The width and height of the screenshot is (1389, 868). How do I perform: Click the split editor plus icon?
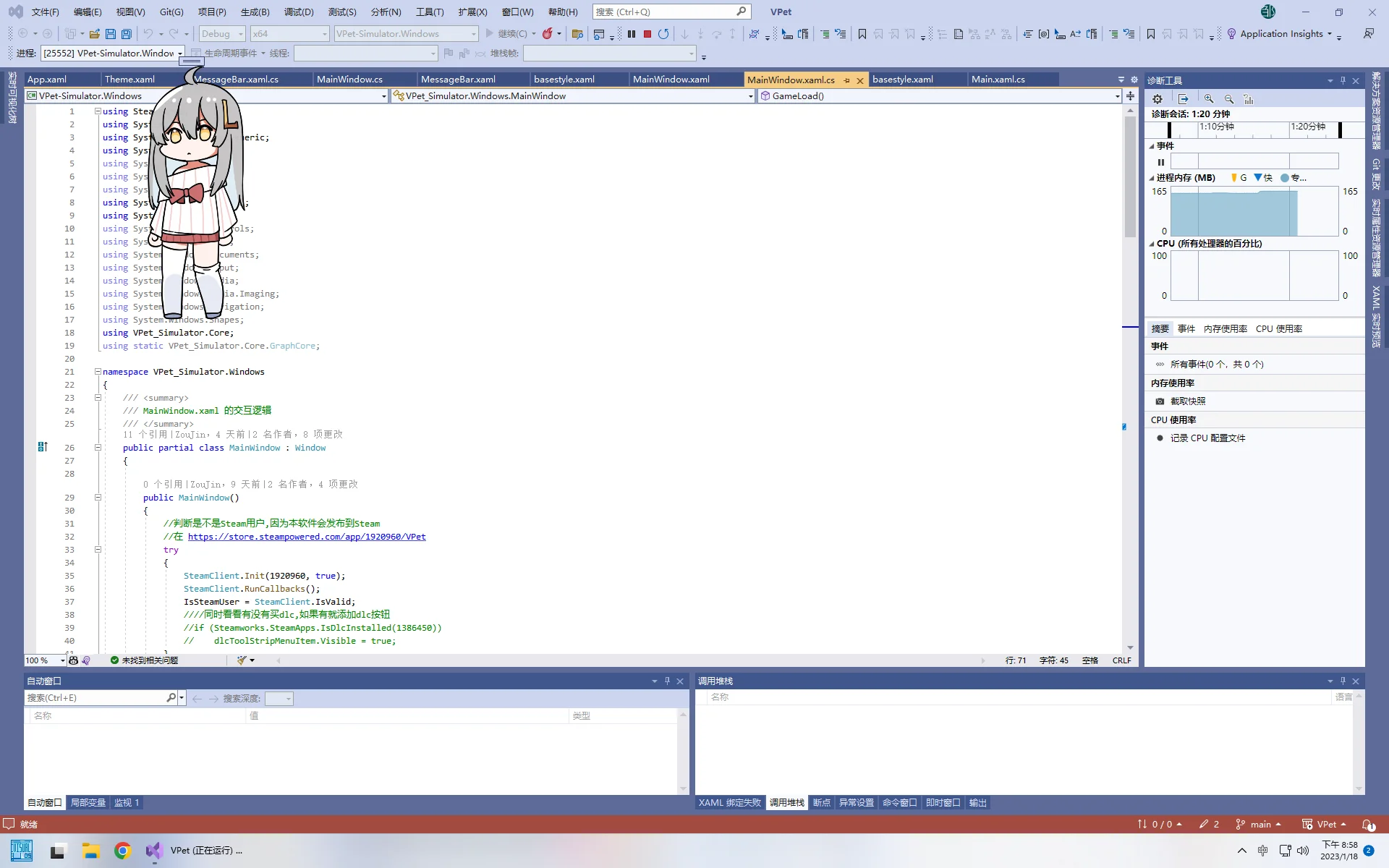tap(1130, 95)
